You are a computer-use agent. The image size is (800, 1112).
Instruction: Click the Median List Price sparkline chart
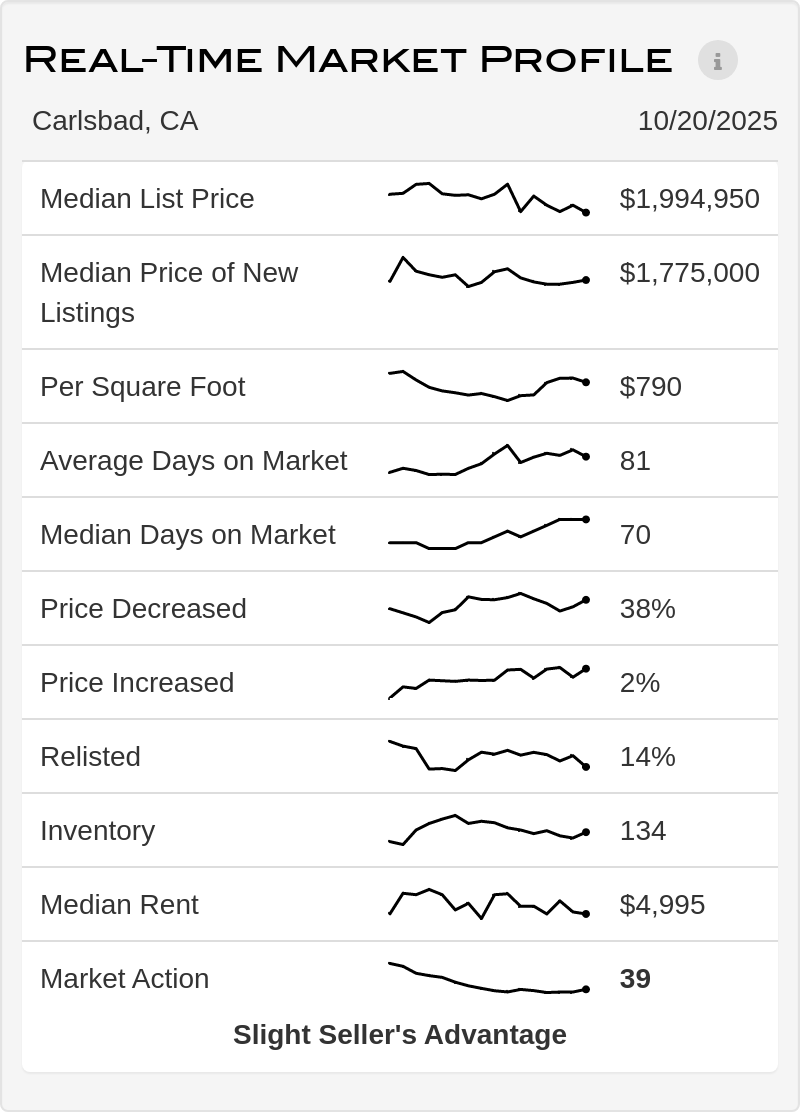point(488,198)
